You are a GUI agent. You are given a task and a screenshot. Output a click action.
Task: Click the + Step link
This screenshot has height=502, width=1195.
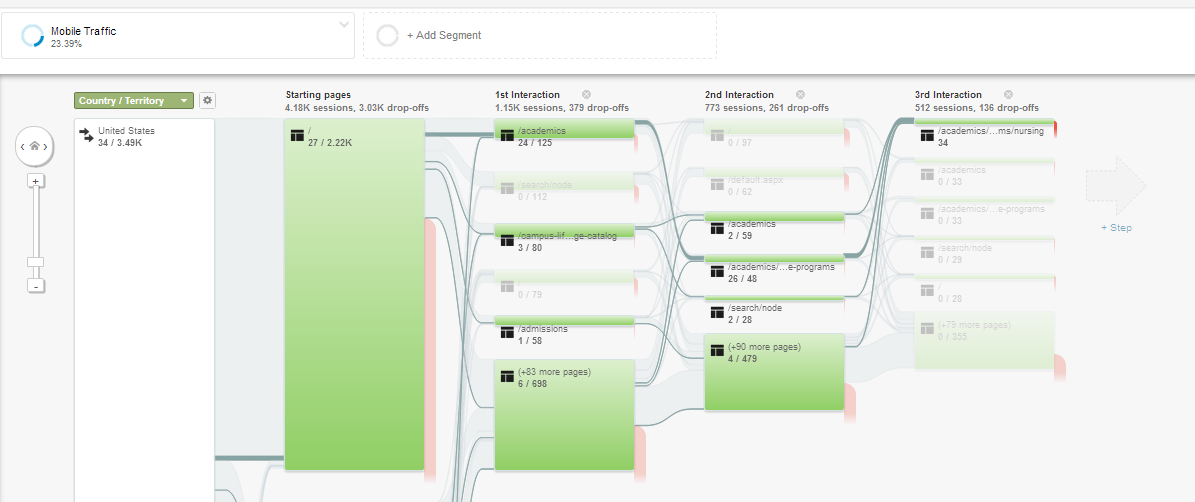pyautogui.click(x=1116, y=228)
